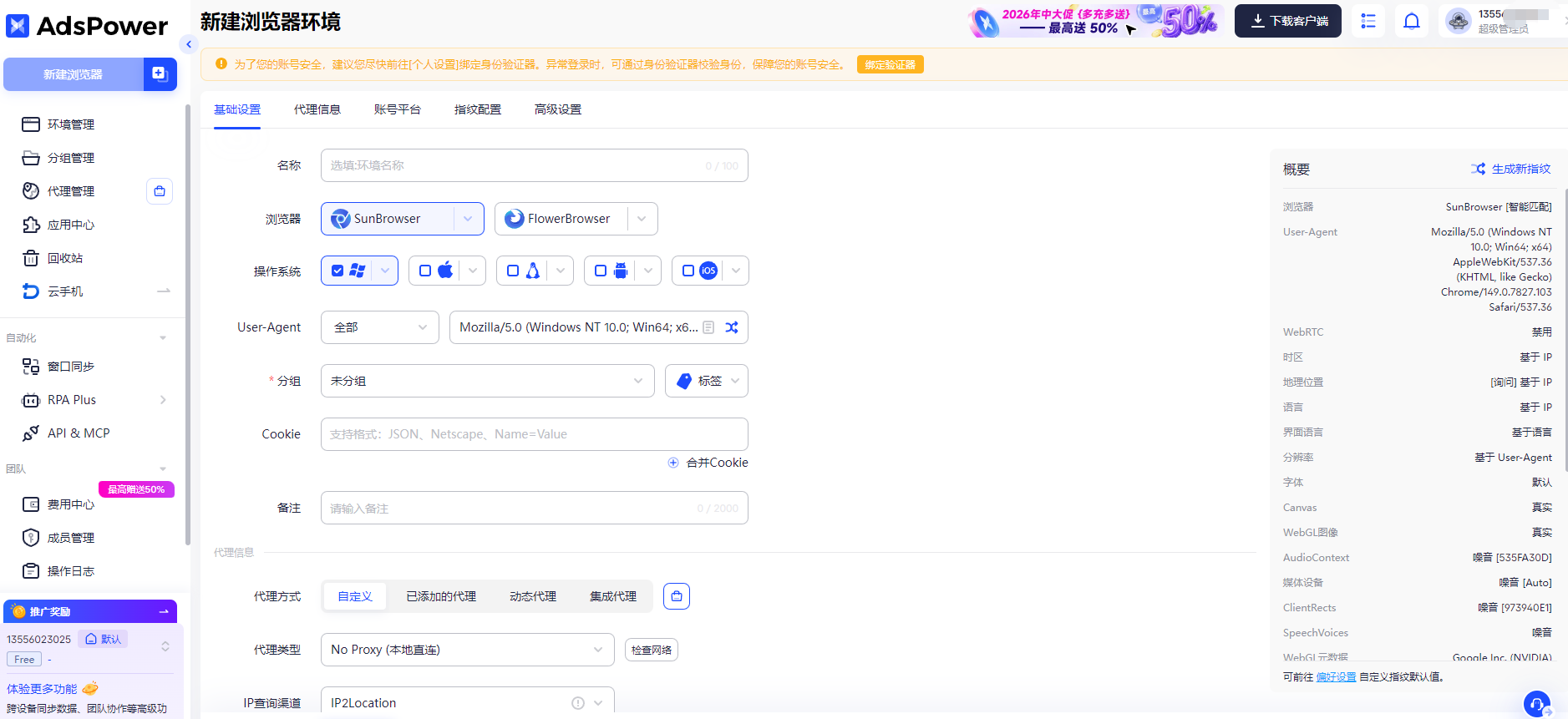Click the arrow on the 推广奖励 banner

coord(164,612)
